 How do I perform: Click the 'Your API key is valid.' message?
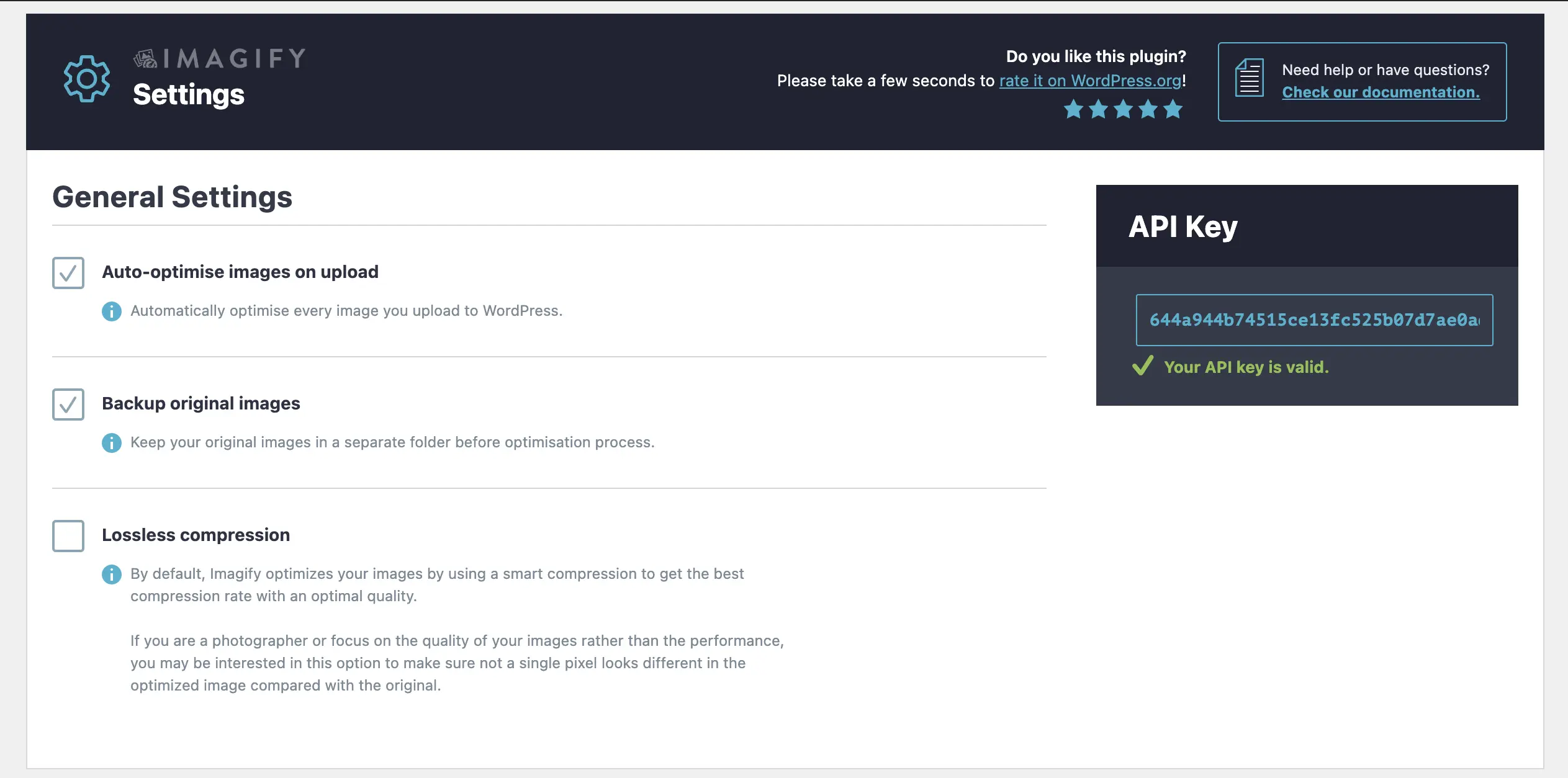[x=1246, y=367]
